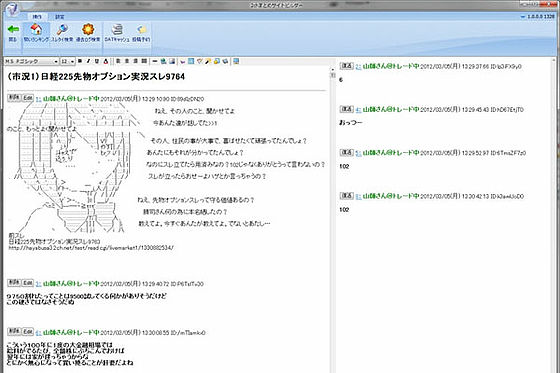Image resolution: width=560 pixels, height=373 pixels.
Task: Click the splitter arrow between the two panes
Action: tap(333, 71)
